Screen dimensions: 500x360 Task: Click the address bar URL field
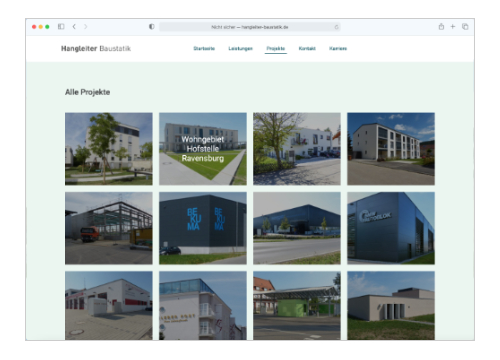250,27
